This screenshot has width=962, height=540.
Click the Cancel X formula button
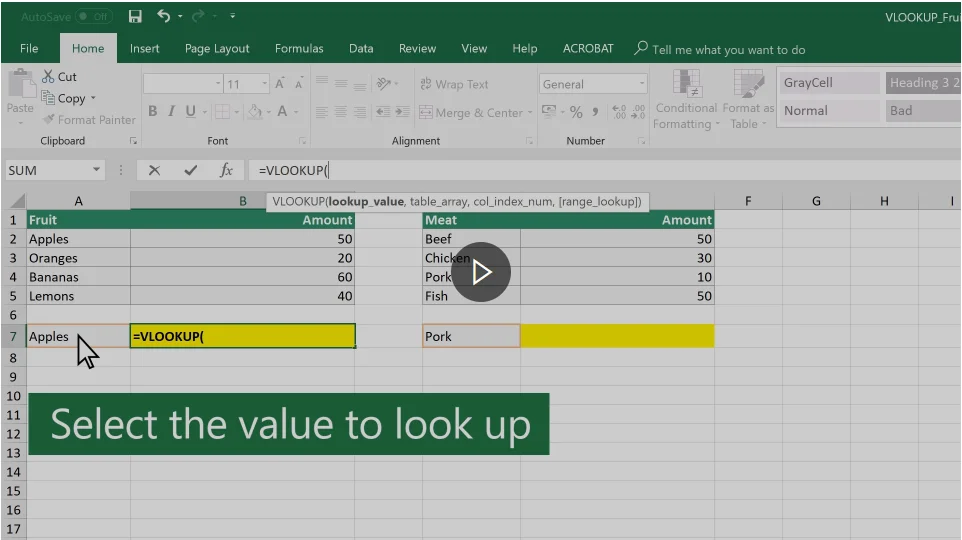click(x=154, y=170)
